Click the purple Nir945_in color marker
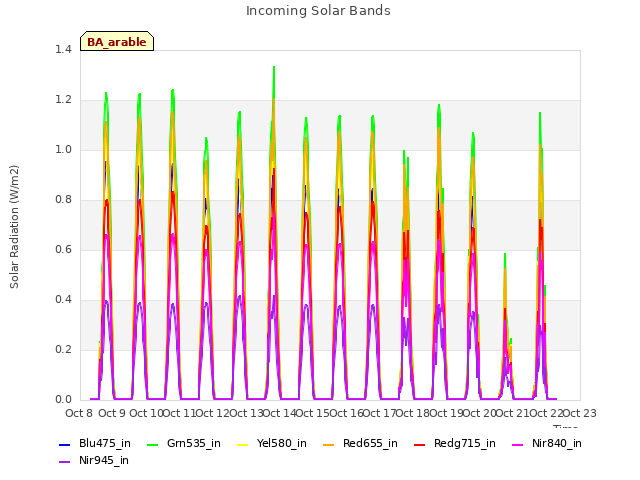This screenshot has height=480, width=640. (x=64, y=462)
